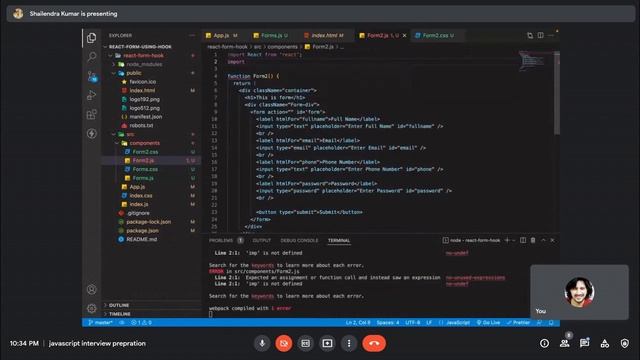Switch to the Forms.js editor tab
The image size is (640, 360).
coord(271,36)
